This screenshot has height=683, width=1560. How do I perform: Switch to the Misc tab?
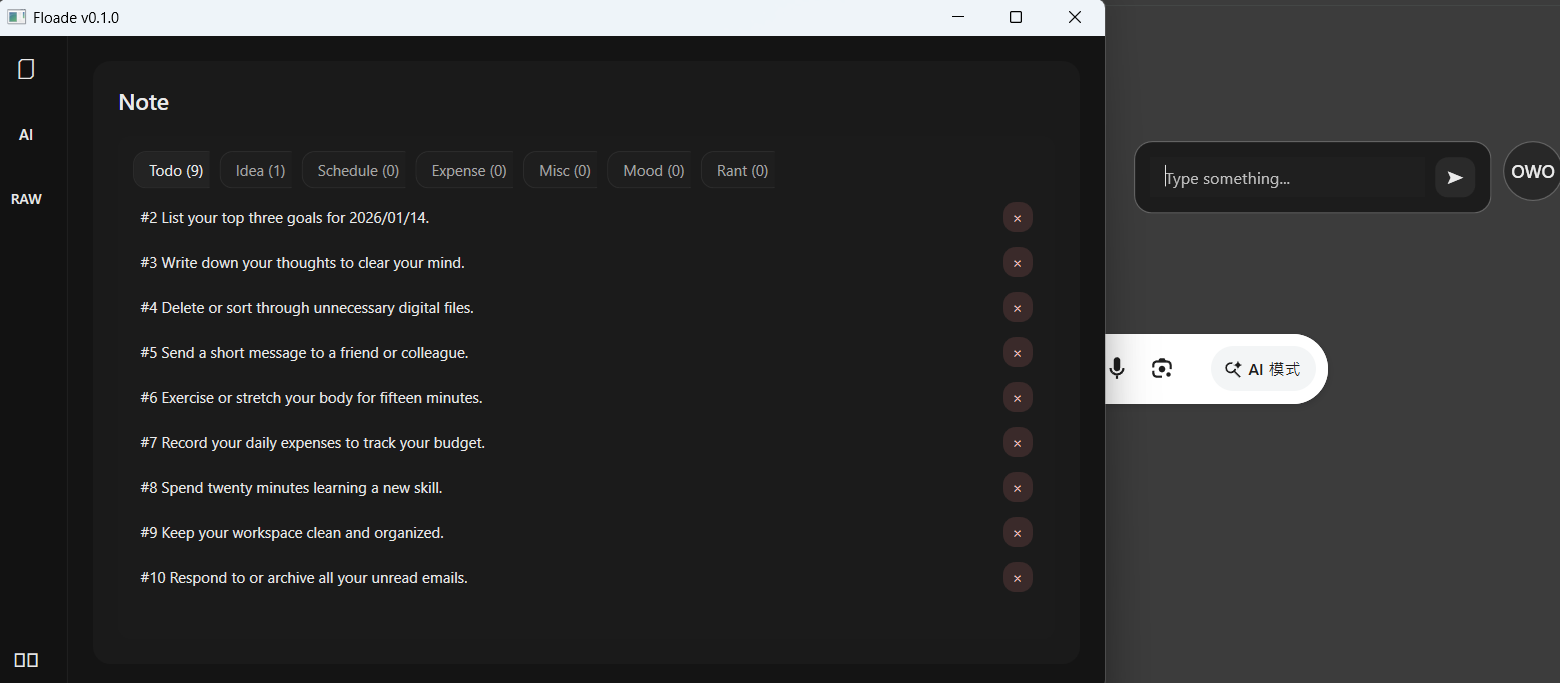(x=561, y=170)
